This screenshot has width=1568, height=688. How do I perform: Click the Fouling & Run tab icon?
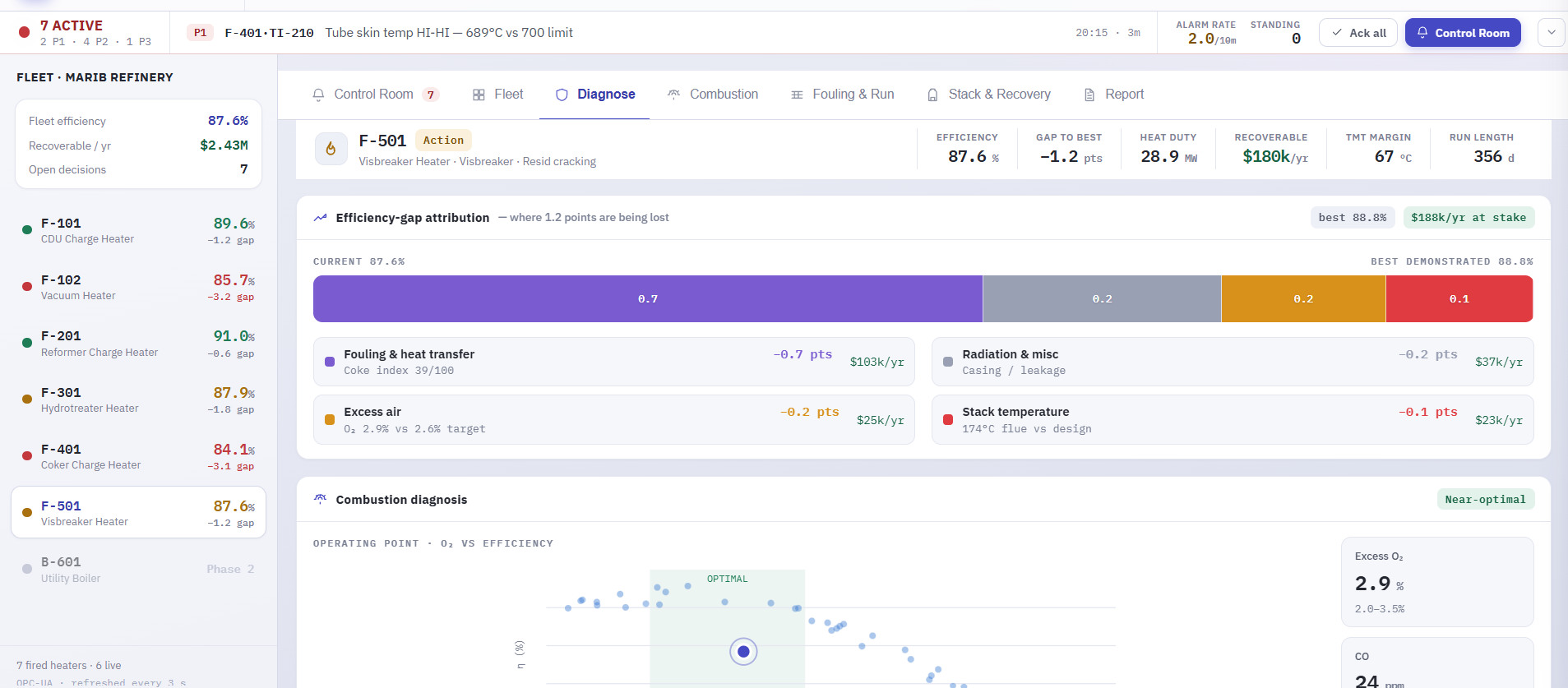click(x=797, y=95)
